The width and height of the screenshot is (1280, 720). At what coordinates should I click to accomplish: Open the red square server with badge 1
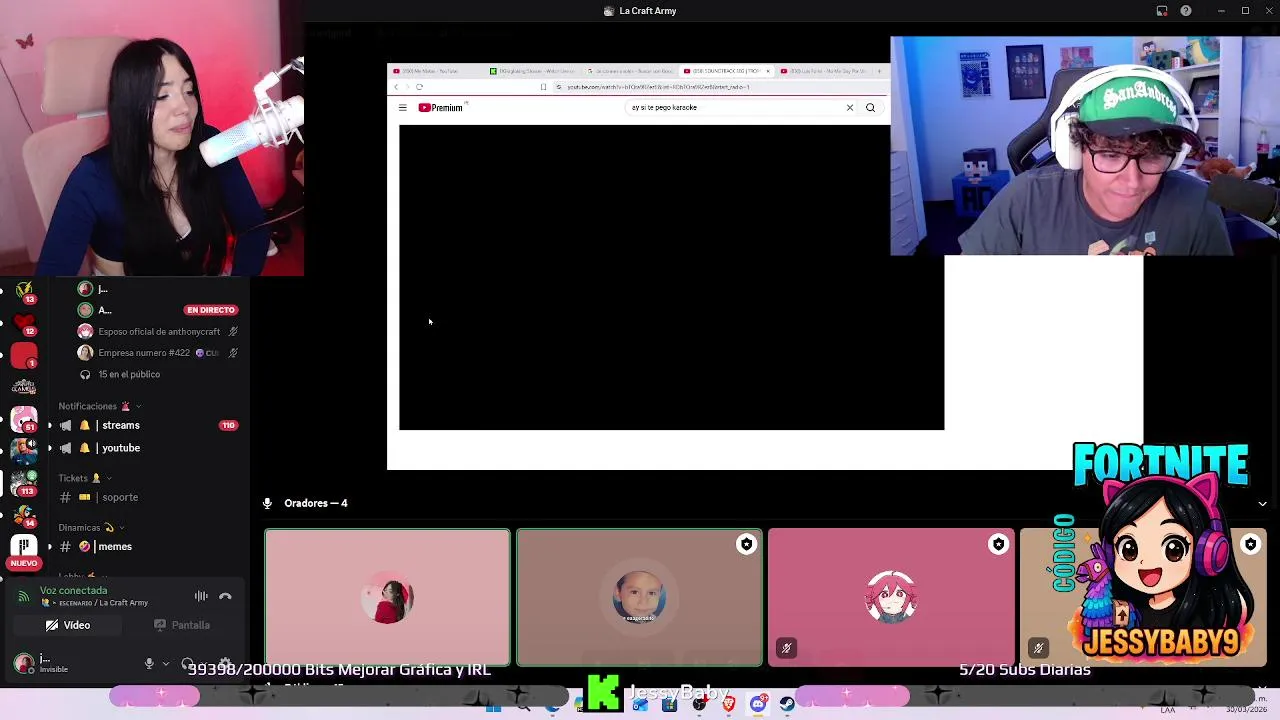[24, 356]
